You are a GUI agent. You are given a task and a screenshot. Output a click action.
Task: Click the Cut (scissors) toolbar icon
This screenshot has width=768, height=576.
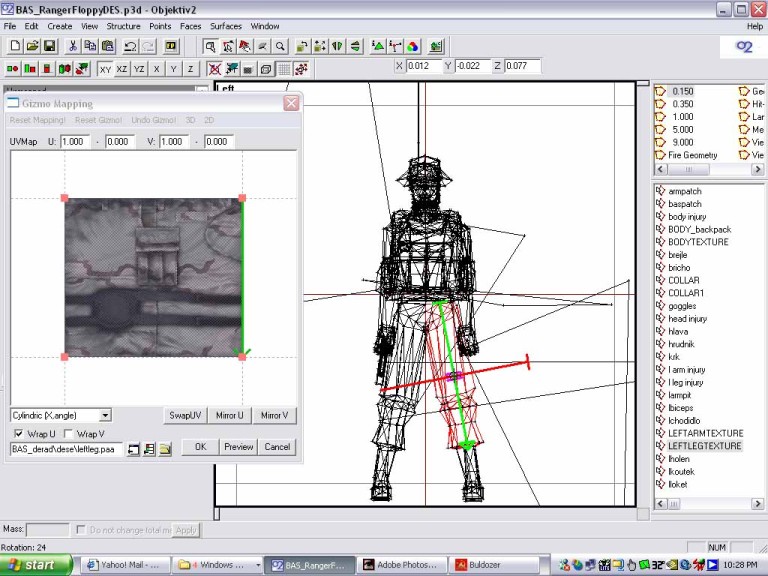point(73,46)
